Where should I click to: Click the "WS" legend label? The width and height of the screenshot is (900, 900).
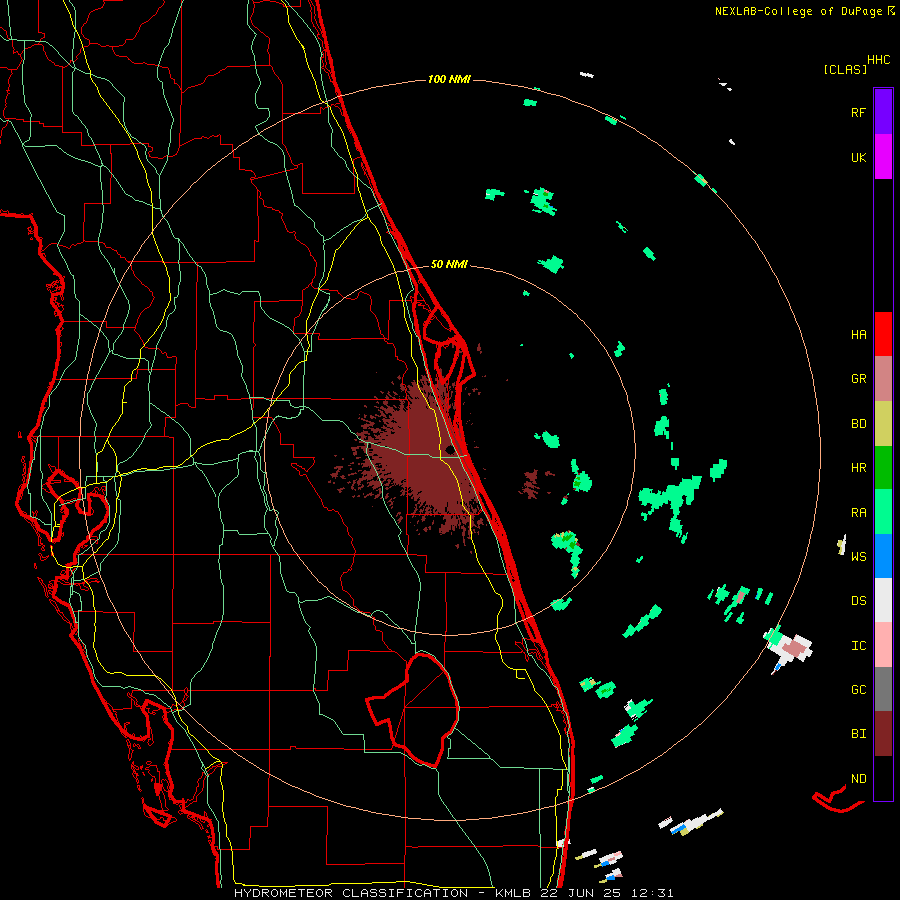pyautogui.click(x=858, y=556)
